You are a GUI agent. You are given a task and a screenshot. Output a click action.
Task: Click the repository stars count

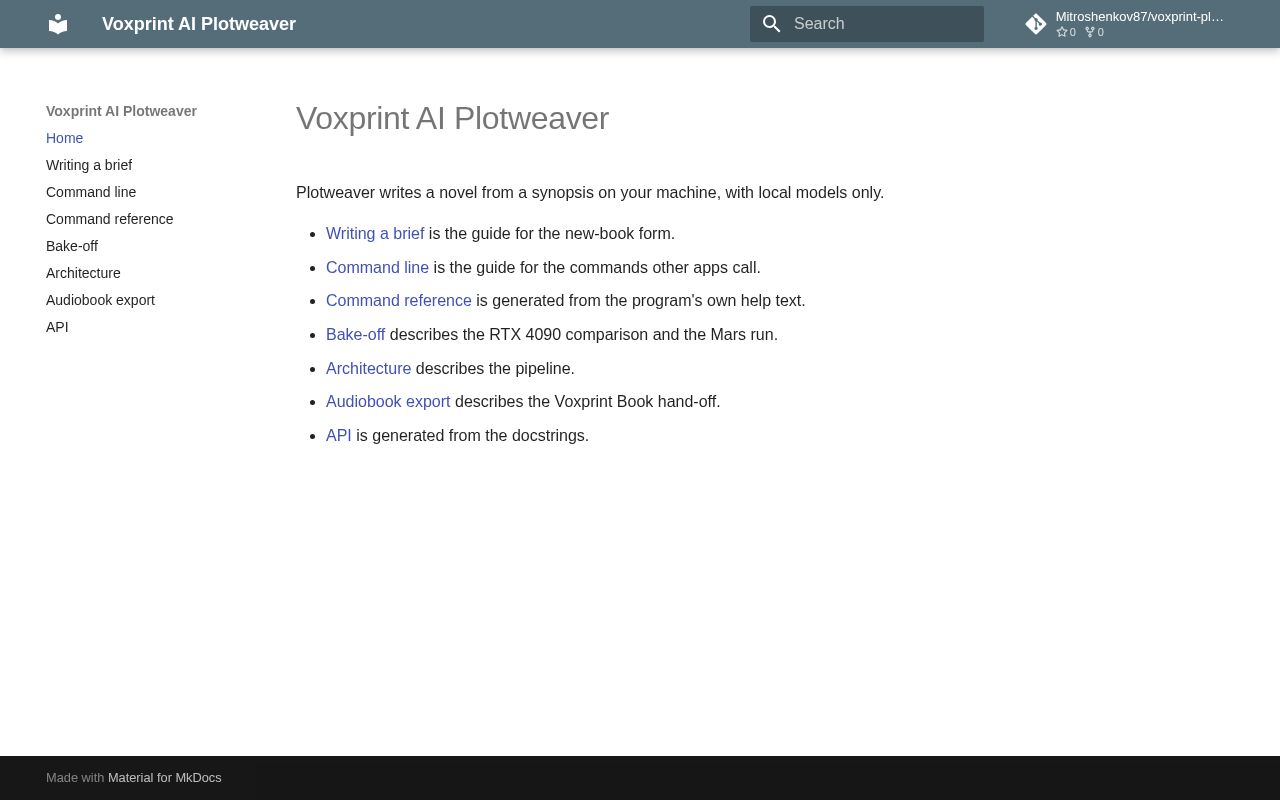[1066, 32]
